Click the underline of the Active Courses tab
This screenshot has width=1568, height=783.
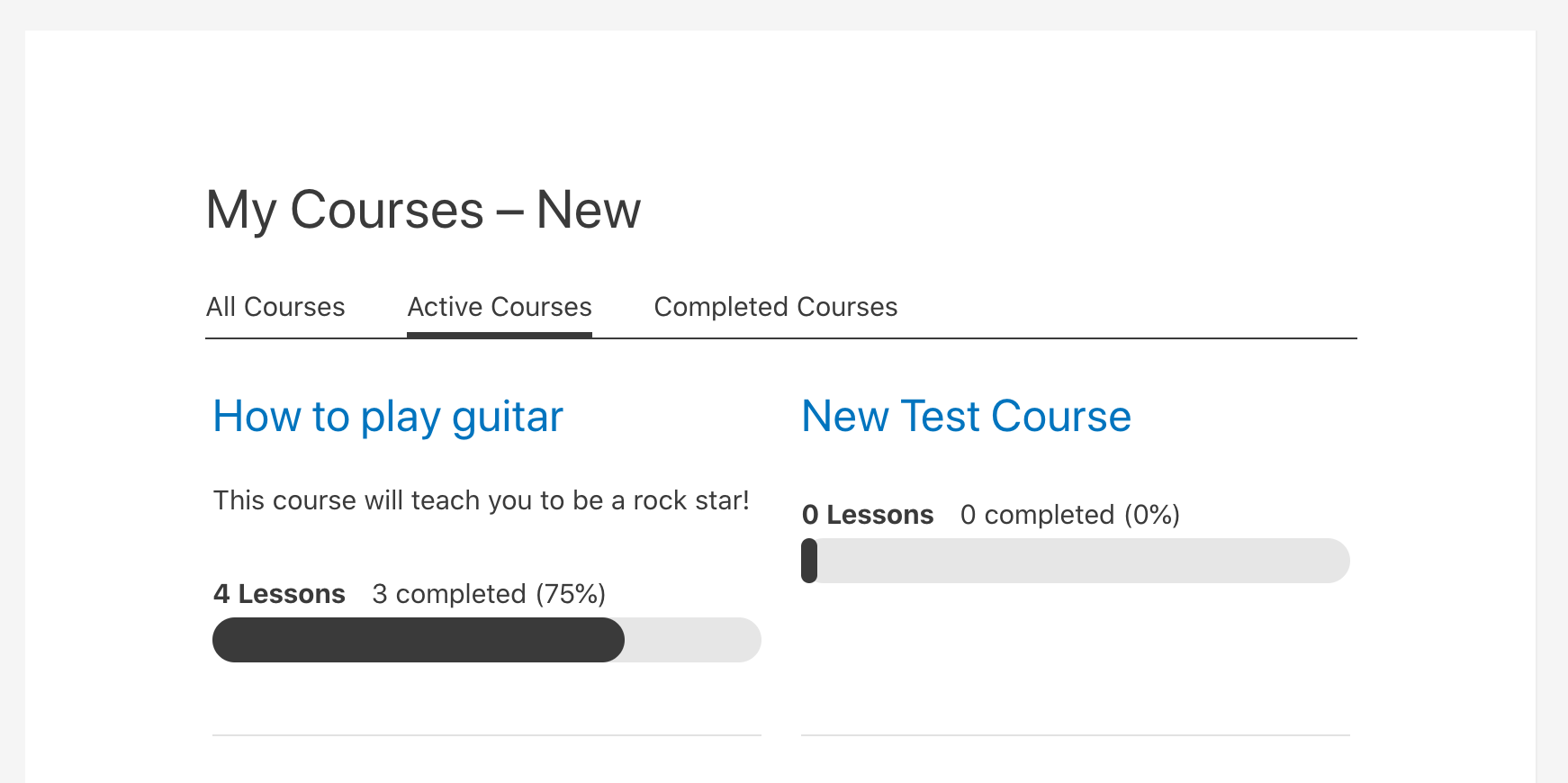[499, 335]
